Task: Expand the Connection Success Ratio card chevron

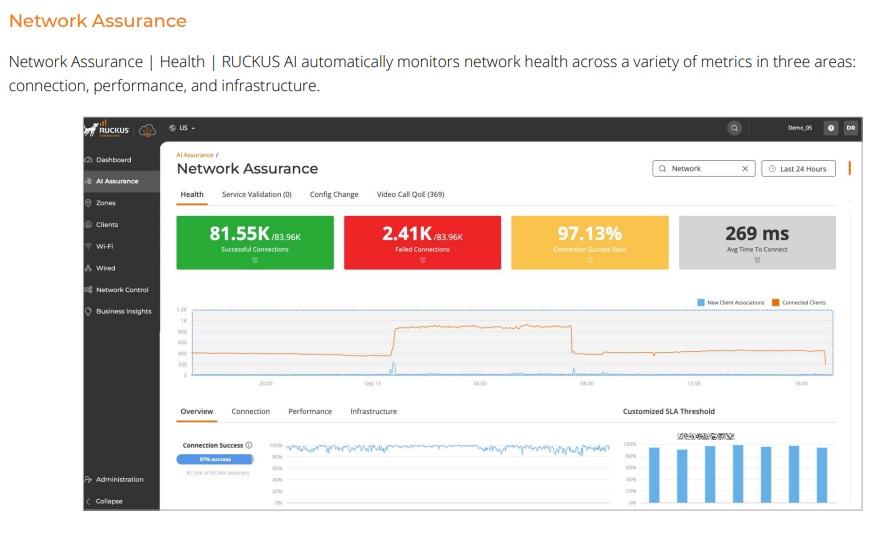Action: pyautogui.click(x=589, y=260)
